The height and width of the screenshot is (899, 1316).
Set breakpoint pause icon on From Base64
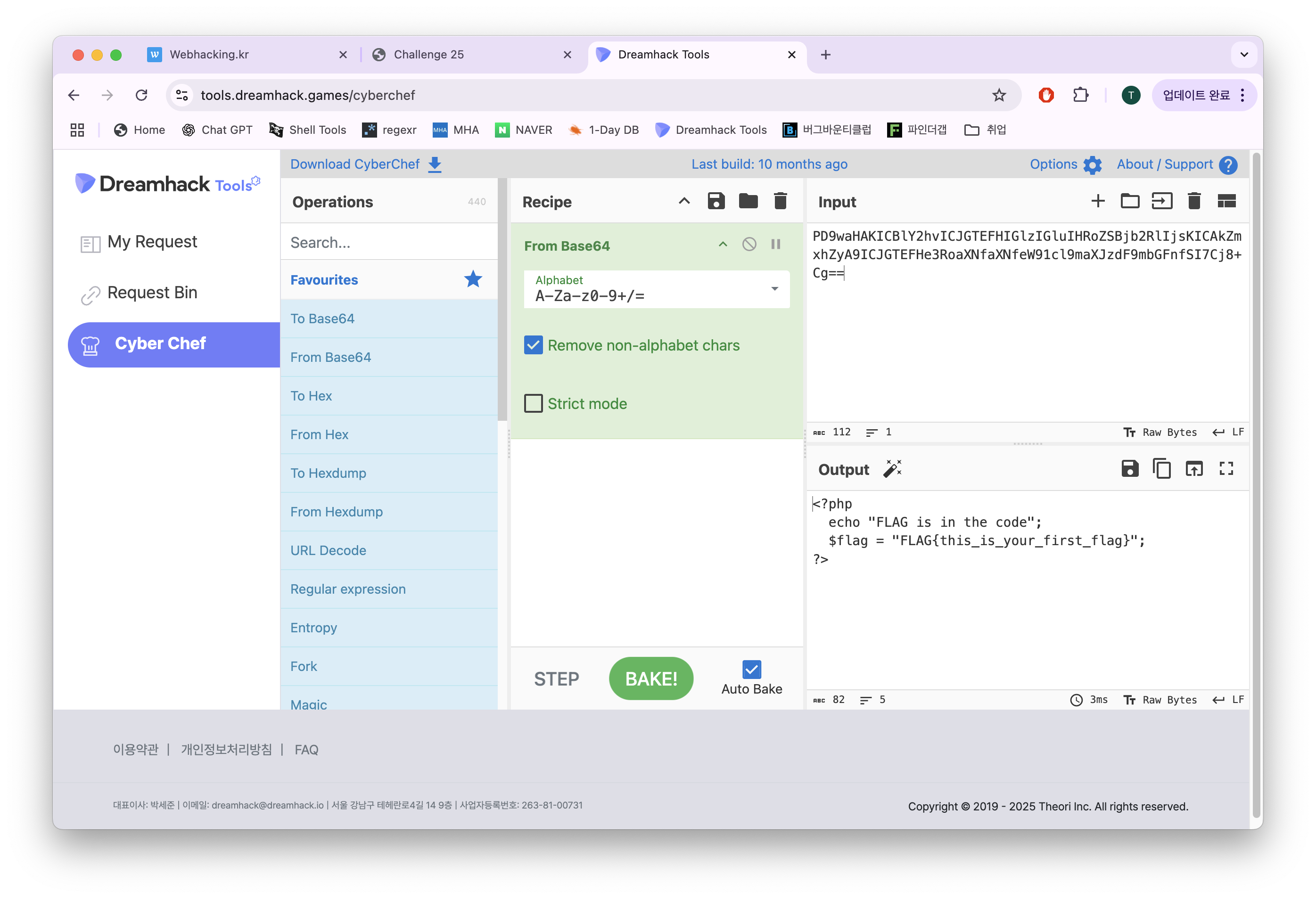pos(776,244)
